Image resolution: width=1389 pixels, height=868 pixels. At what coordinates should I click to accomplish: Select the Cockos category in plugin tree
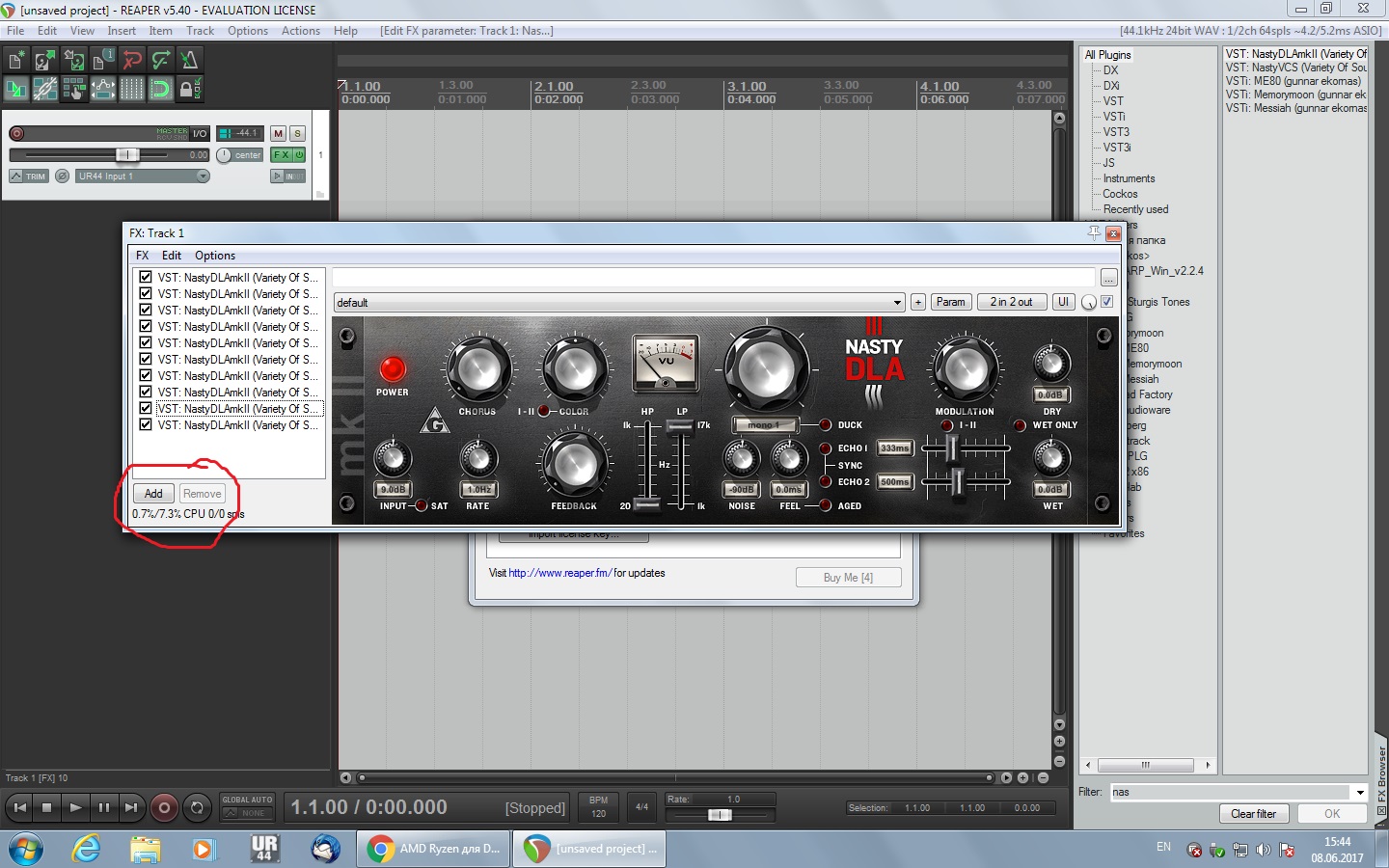[1120, 194]
